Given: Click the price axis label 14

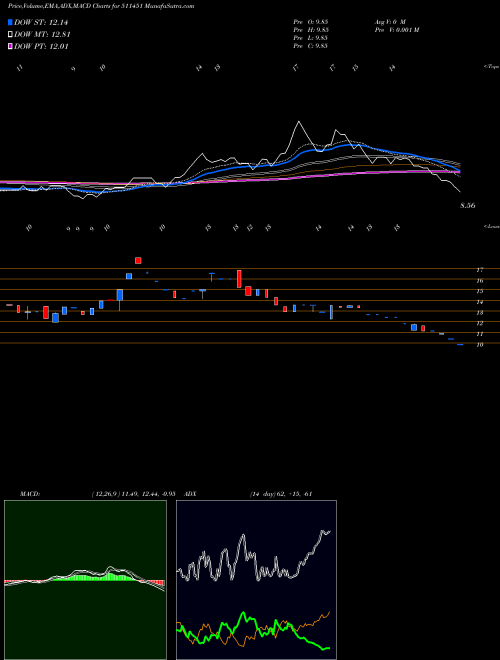Looking at the screenshot, I should point(479,302).
